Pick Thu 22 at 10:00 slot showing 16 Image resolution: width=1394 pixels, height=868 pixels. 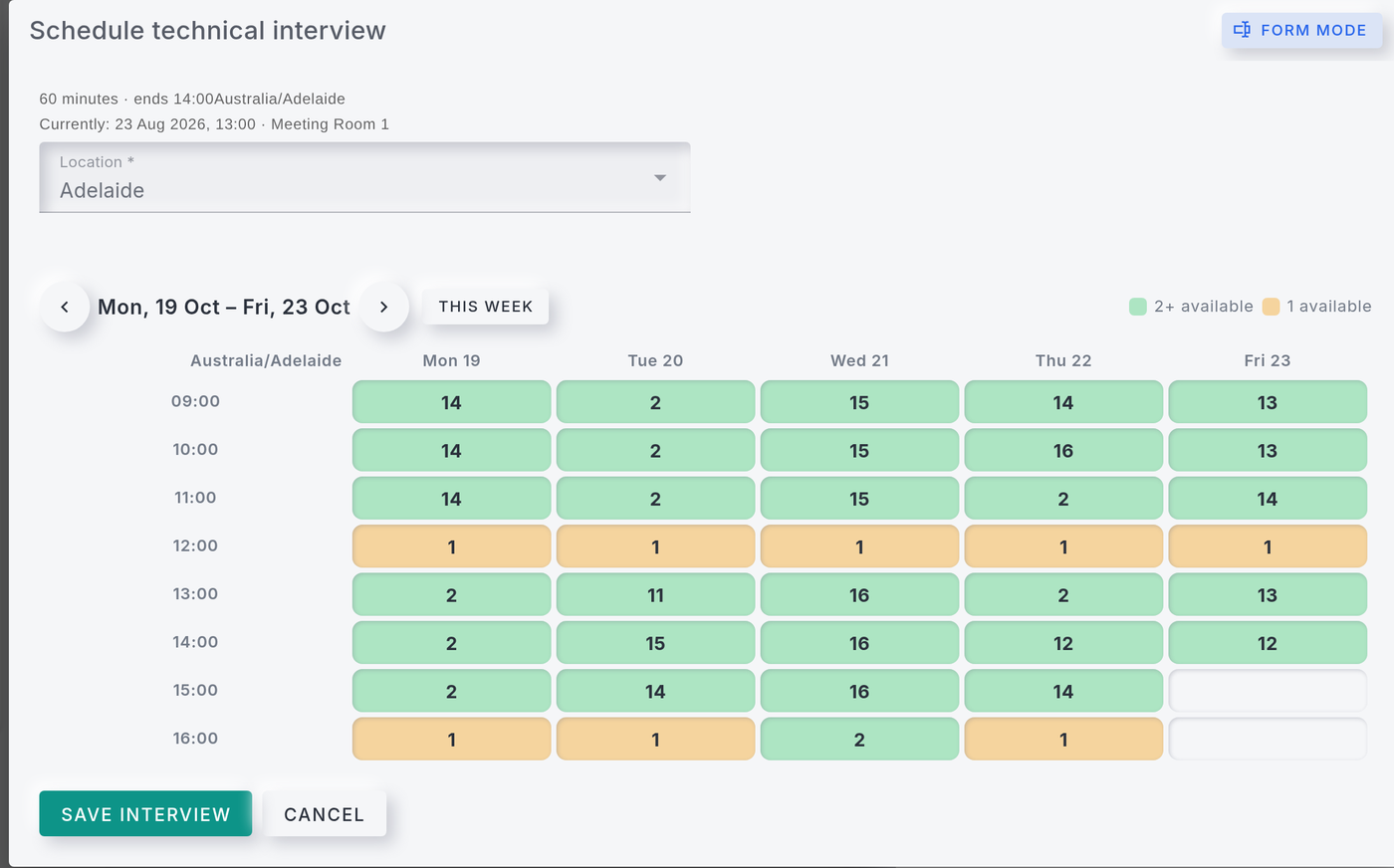(1063, 450)
